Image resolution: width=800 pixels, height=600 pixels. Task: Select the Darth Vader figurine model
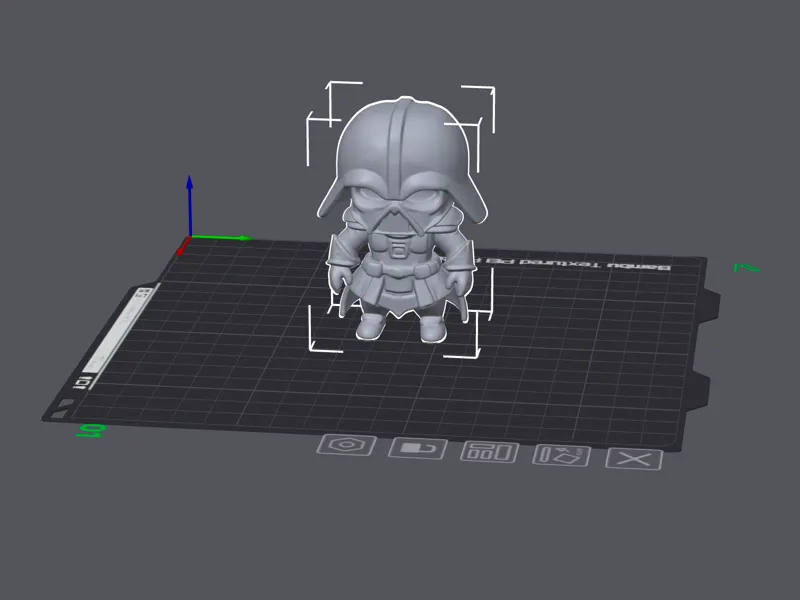(403, 219)
